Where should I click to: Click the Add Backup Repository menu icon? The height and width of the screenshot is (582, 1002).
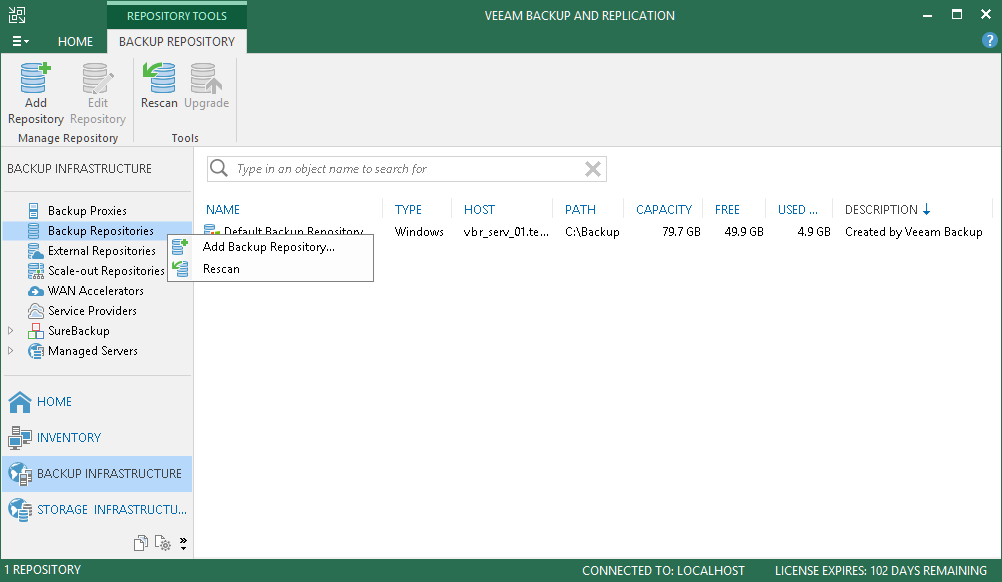point(180,247)
